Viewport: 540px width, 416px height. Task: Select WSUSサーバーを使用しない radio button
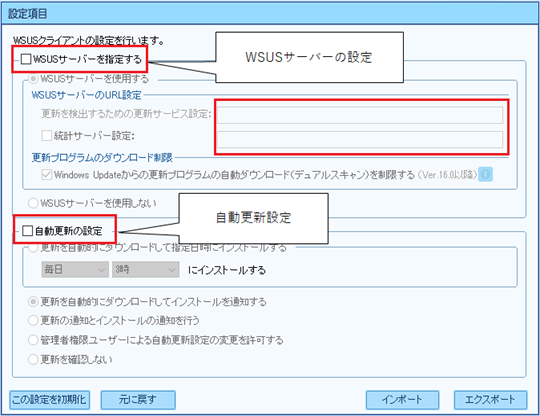pyautogui.click(x=33, y=203)
